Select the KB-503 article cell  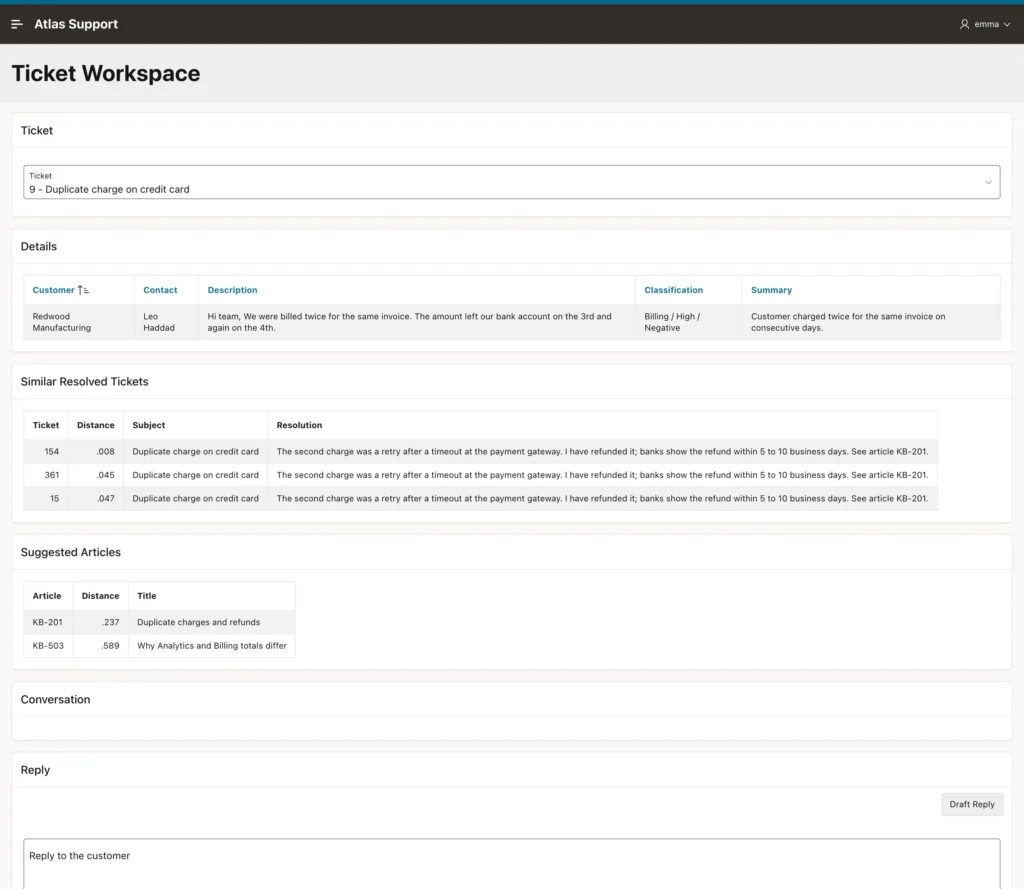(x=48, y=646)
